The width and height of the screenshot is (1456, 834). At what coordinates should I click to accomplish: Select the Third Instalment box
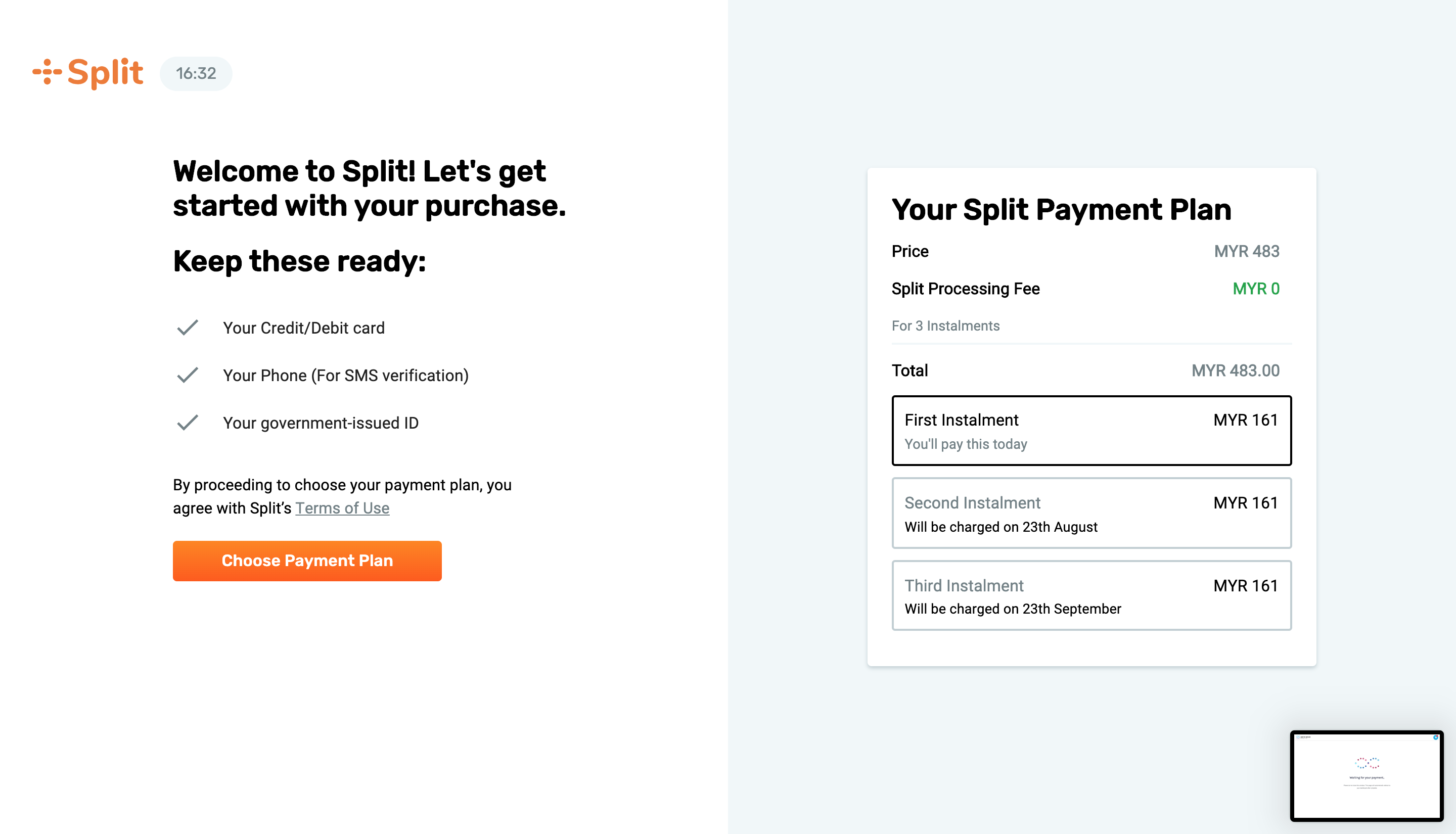(x=1091, y=596)
